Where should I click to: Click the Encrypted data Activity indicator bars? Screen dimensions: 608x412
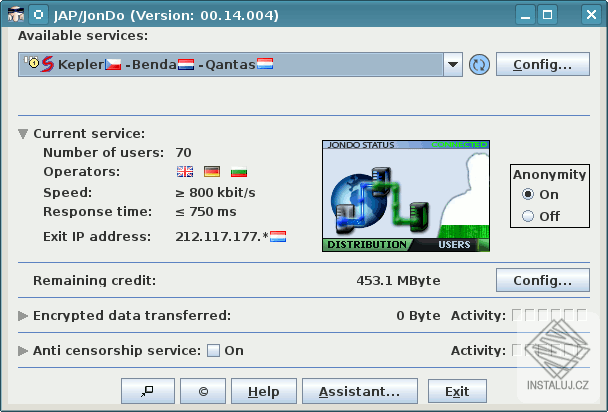[549, 315]
